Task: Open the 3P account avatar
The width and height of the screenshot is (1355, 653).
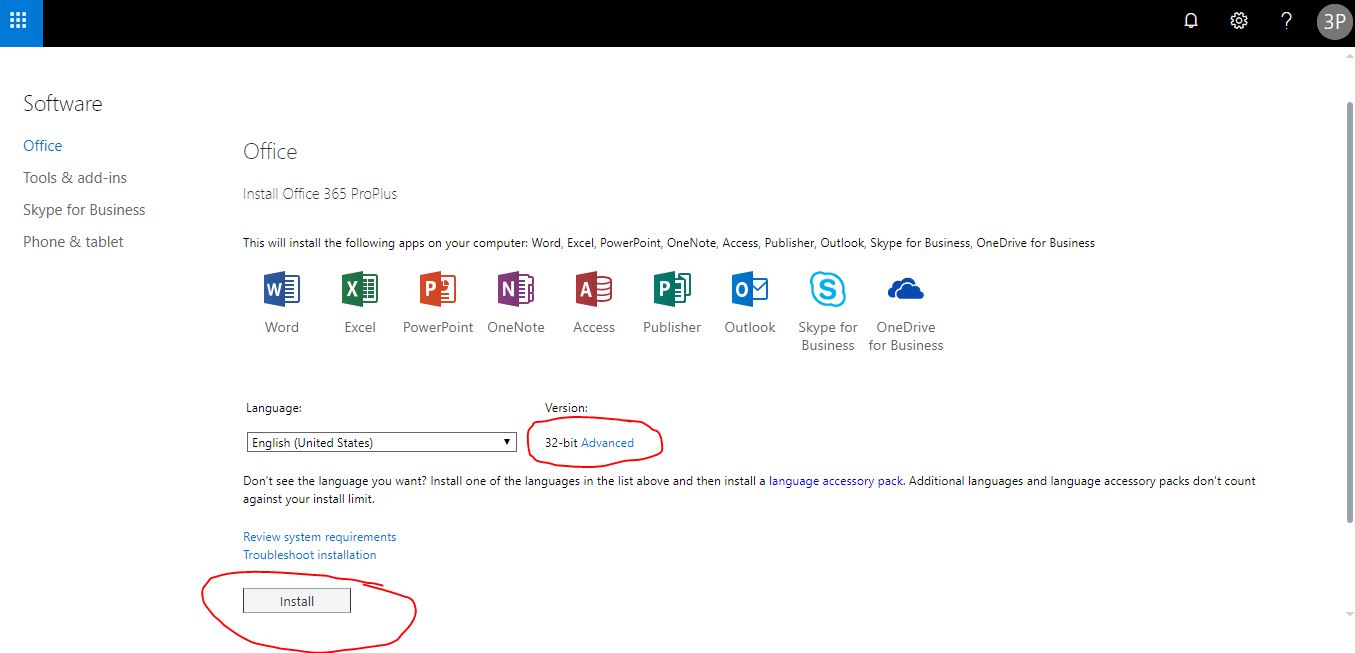Action: (1334, 21)
